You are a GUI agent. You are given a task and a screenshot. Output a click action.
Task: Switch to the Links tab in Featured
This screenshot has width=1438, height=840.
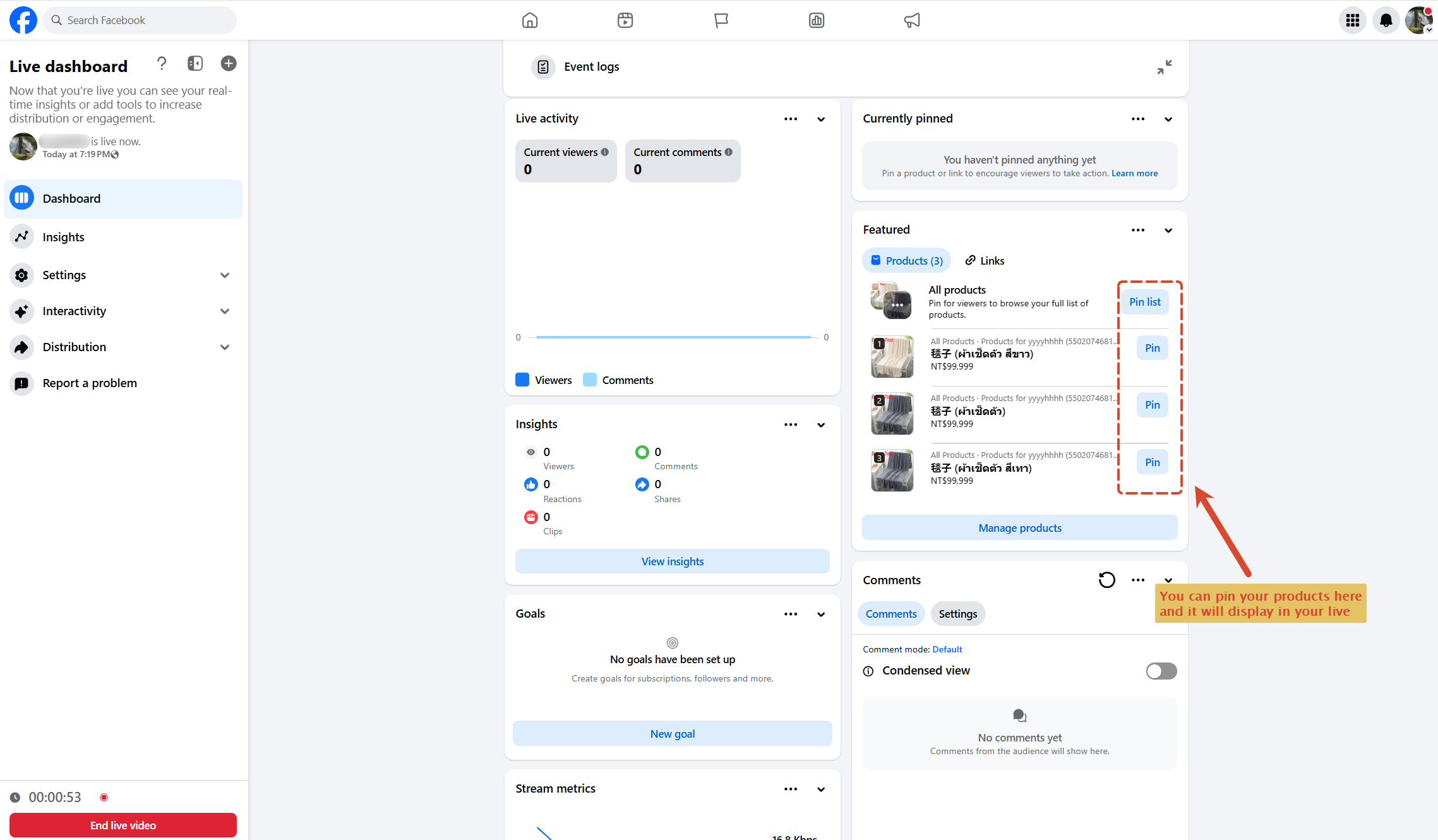[985, 261]
